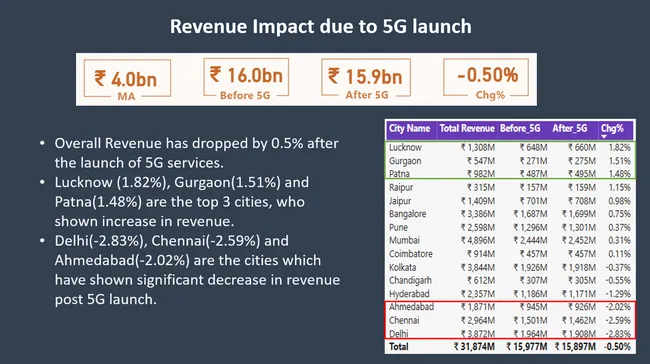The width and height of the screenshot is (650, 364).
Task: Click the Total row label
Action: click(x=398, y=347)
